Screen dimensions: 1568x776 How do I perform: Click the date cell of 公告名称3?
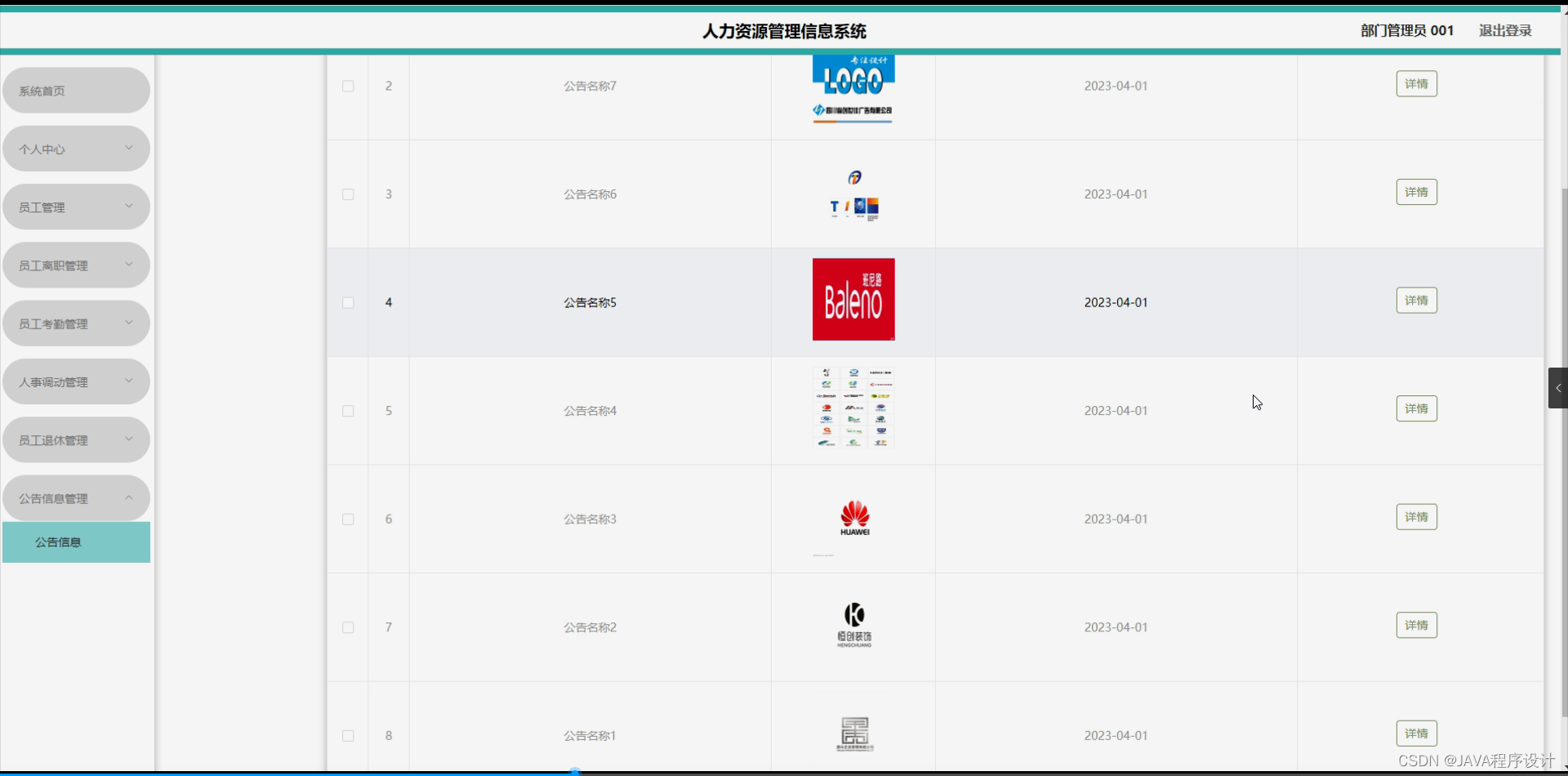tap(1116, 519)
